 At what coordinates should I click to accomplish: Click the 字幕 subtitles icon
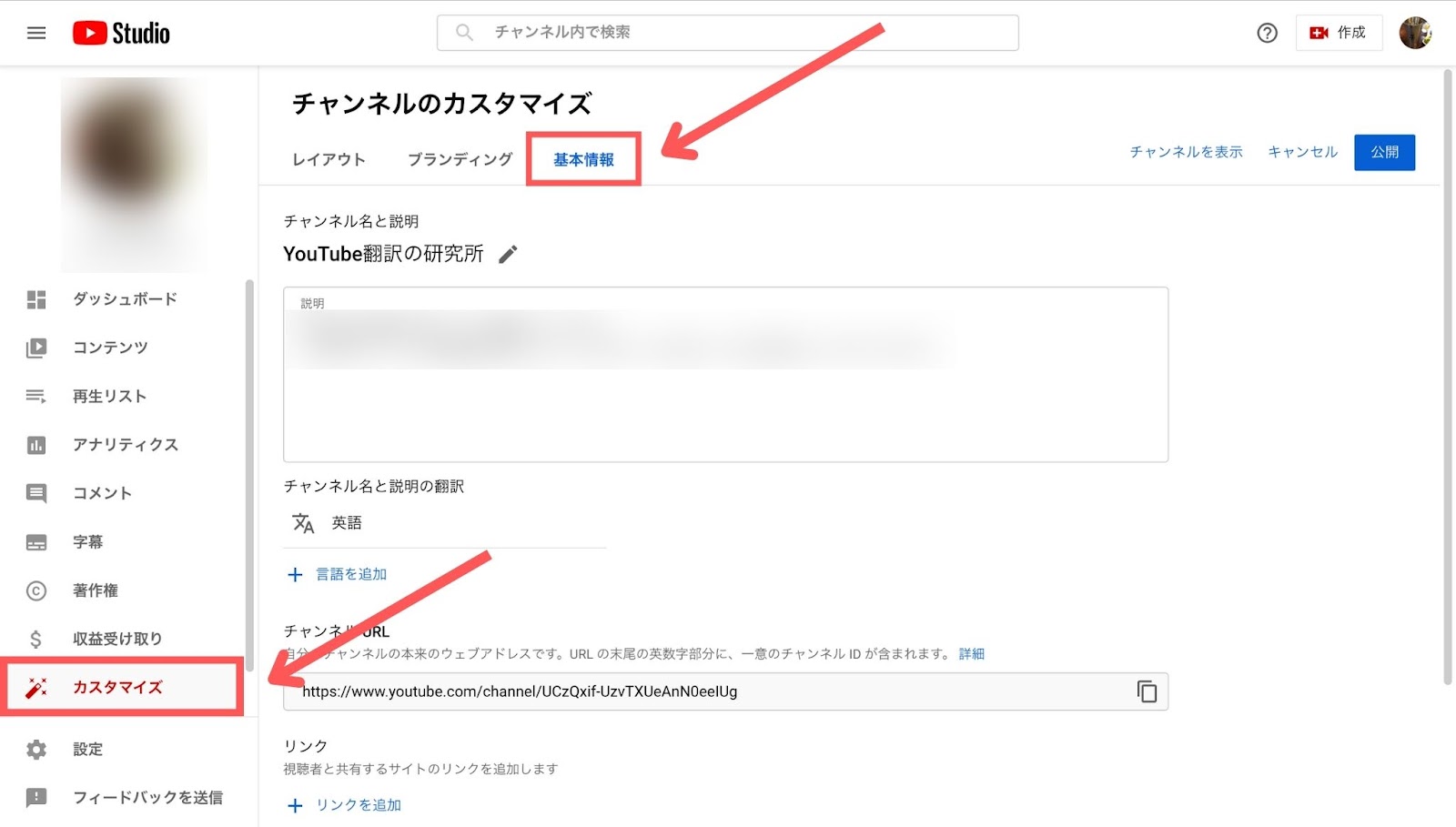pos(36,542)
